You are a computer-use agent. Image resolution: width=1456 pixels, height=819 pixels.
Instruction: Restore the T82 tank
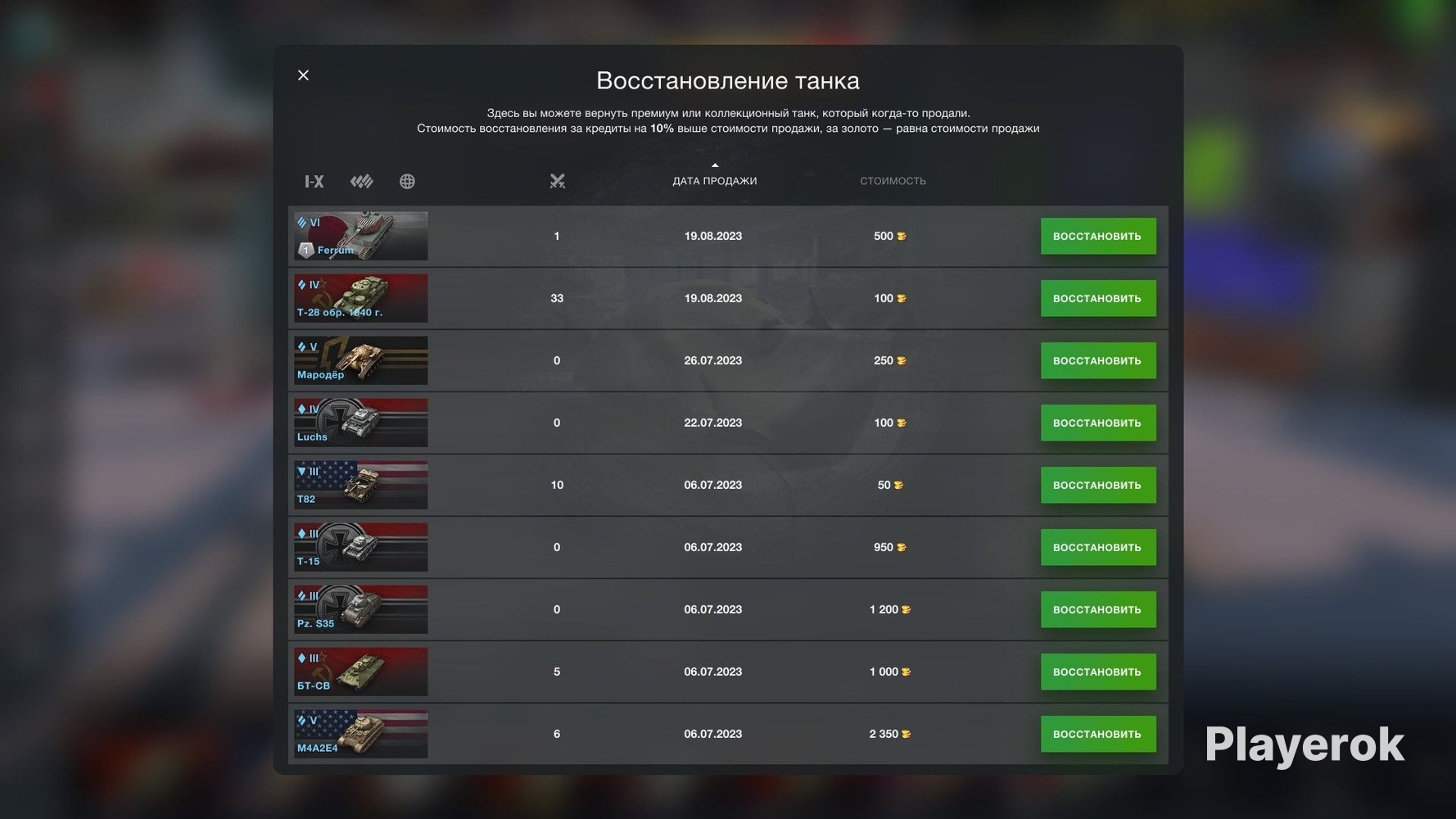1098,485
